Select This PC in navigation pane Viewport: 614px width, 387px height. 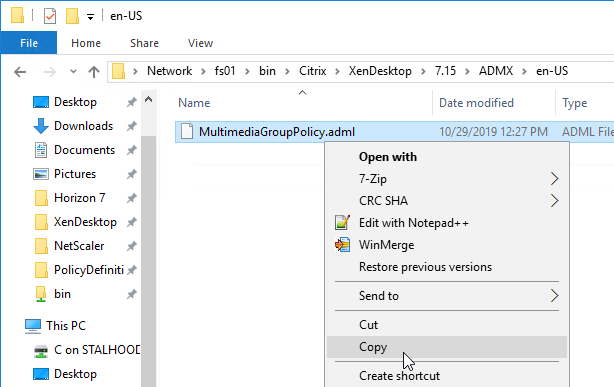coord(66,326)
